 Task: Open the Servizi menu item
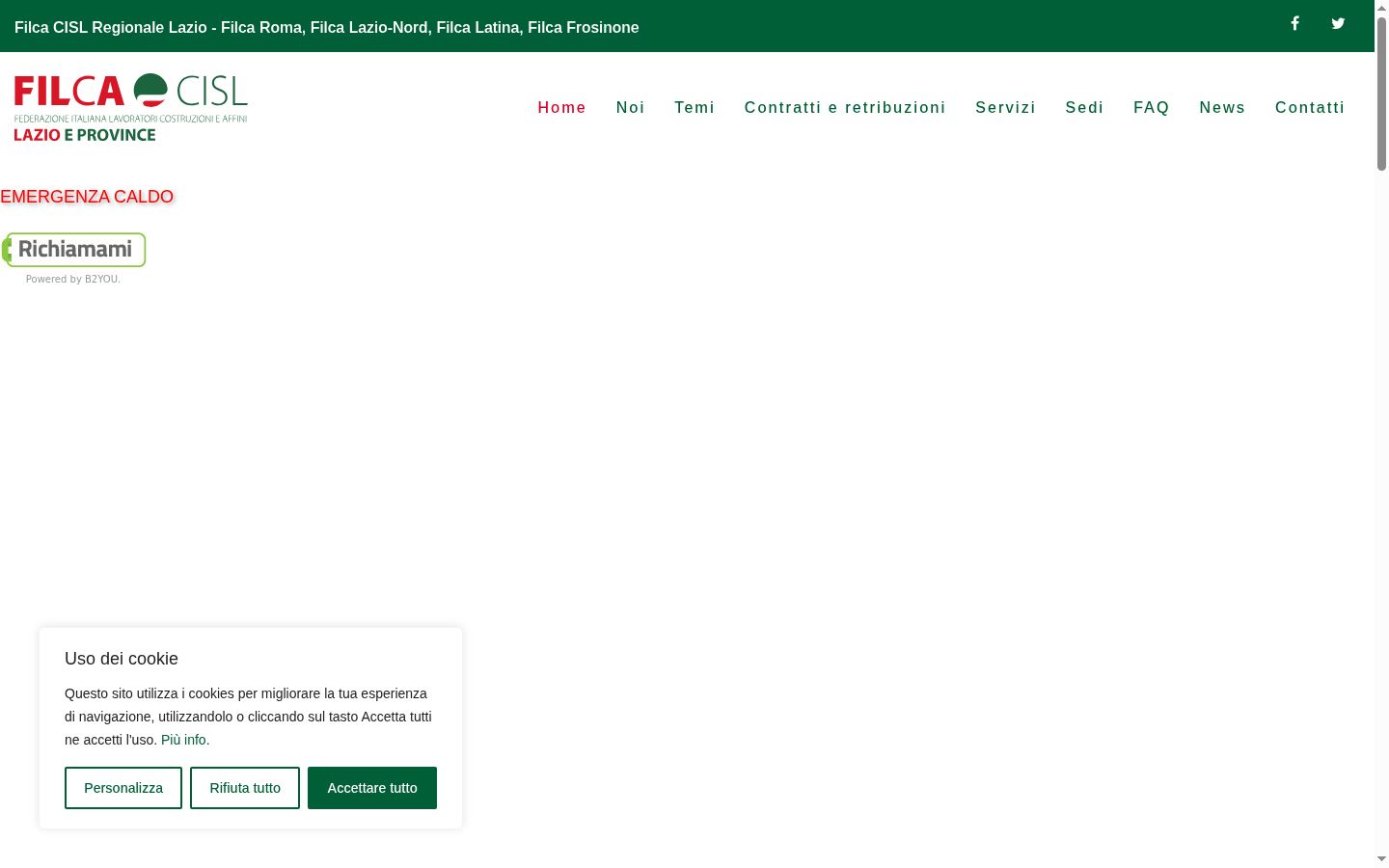1005,107
